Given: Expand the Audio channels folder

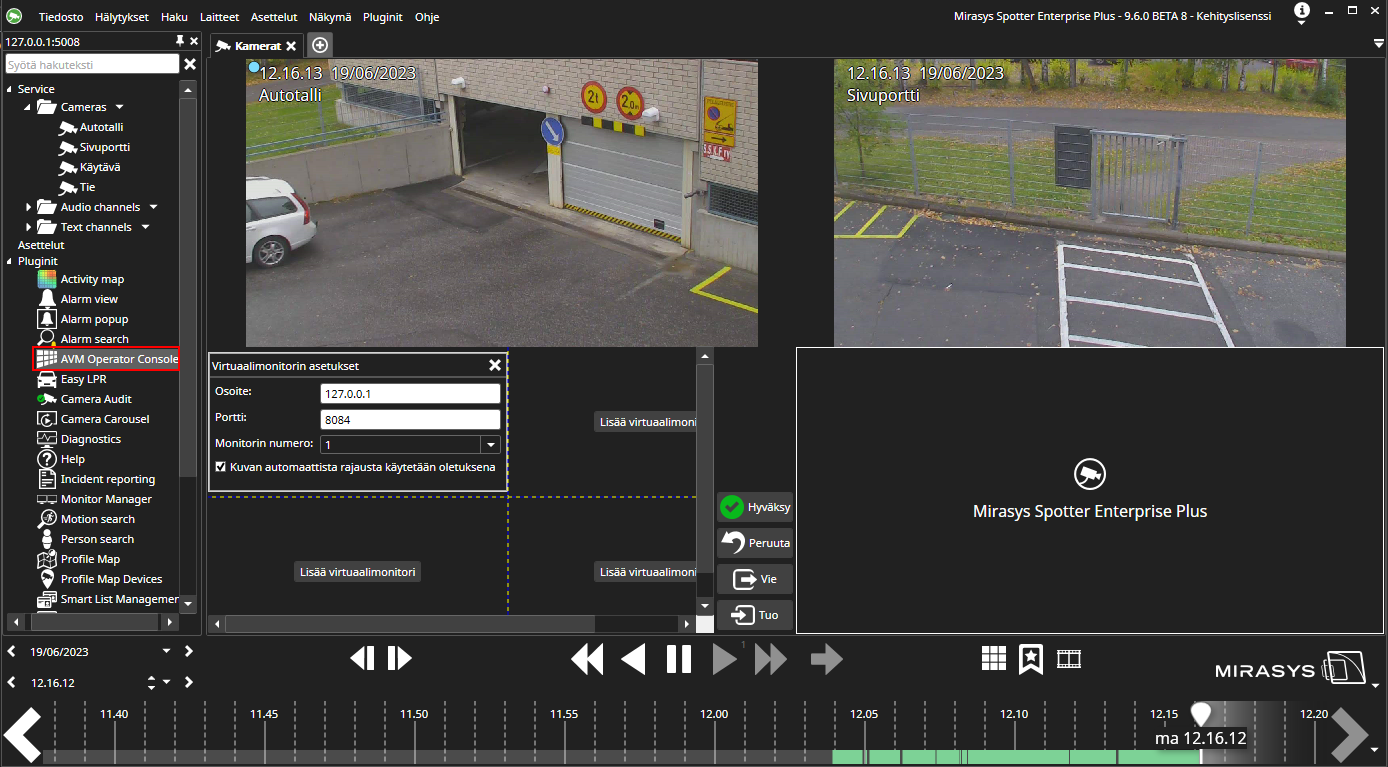Looking at the screenshot, I should pos(28,207).
